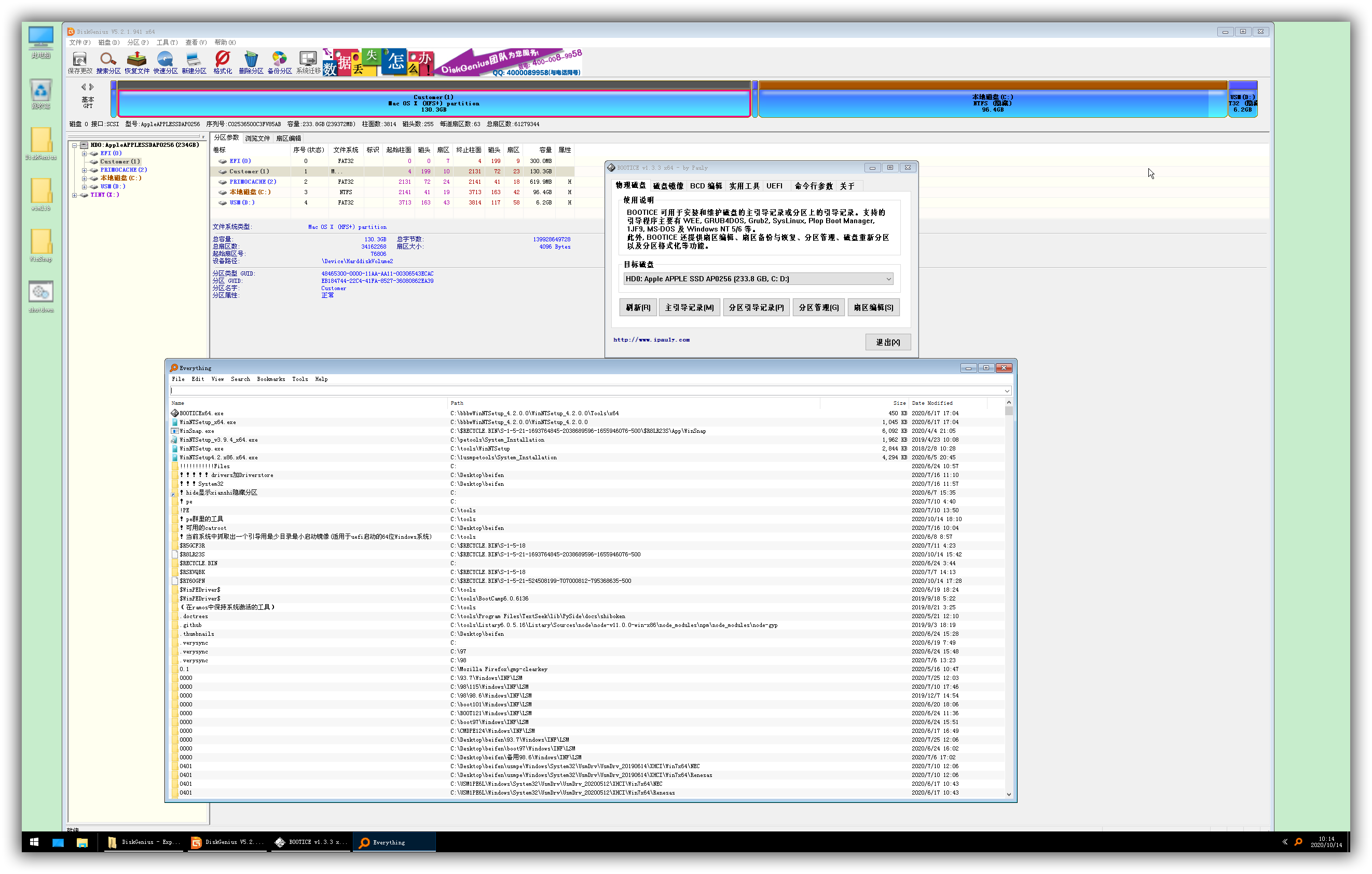The height and width of the screenshot is (874, 1372).
Task: Sort Everything results by Size column
Action: 864,403
